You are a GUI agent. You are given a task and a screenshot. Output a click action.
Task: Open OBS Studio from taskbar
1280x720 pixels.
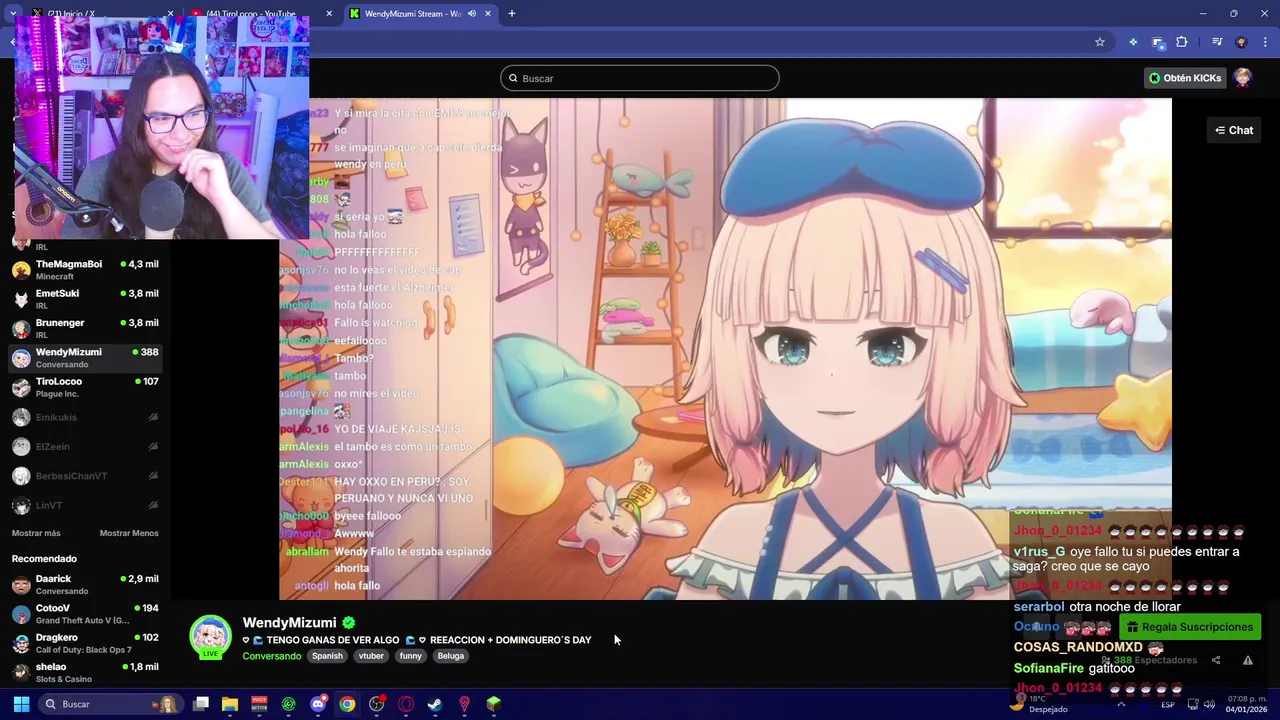point(376,704)
